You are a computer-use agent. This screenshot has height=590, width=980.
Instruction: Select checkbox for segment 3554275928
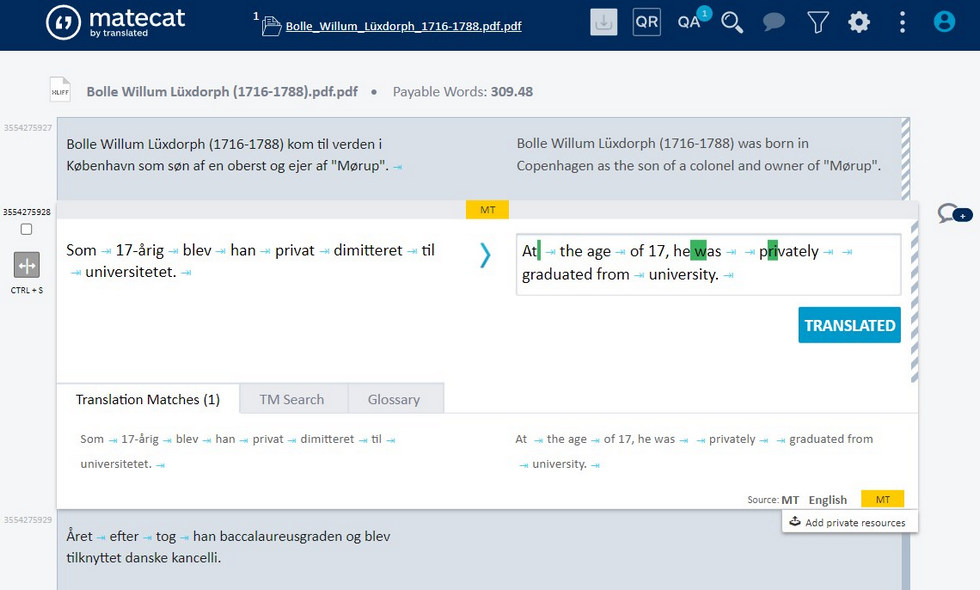click(24, 228)
